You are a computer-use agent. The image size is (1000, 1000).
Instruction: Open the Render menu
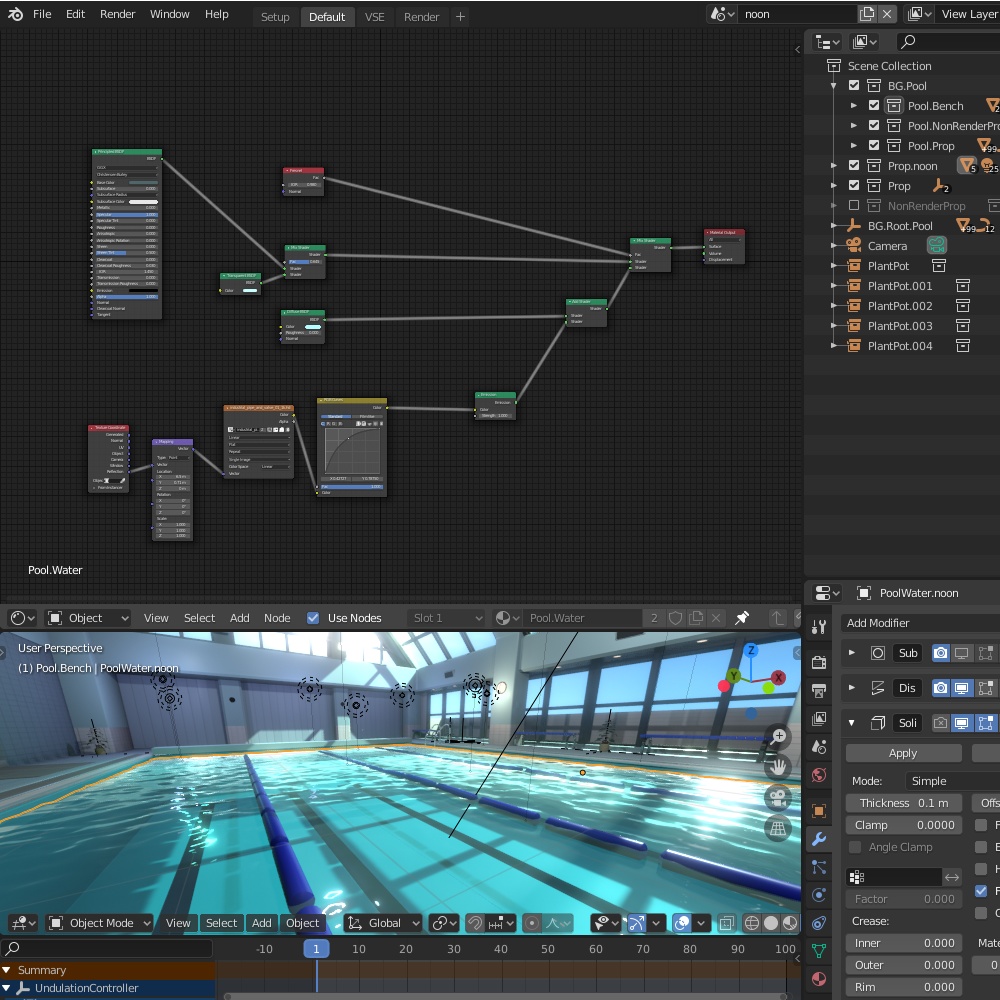tap(117, 14)
